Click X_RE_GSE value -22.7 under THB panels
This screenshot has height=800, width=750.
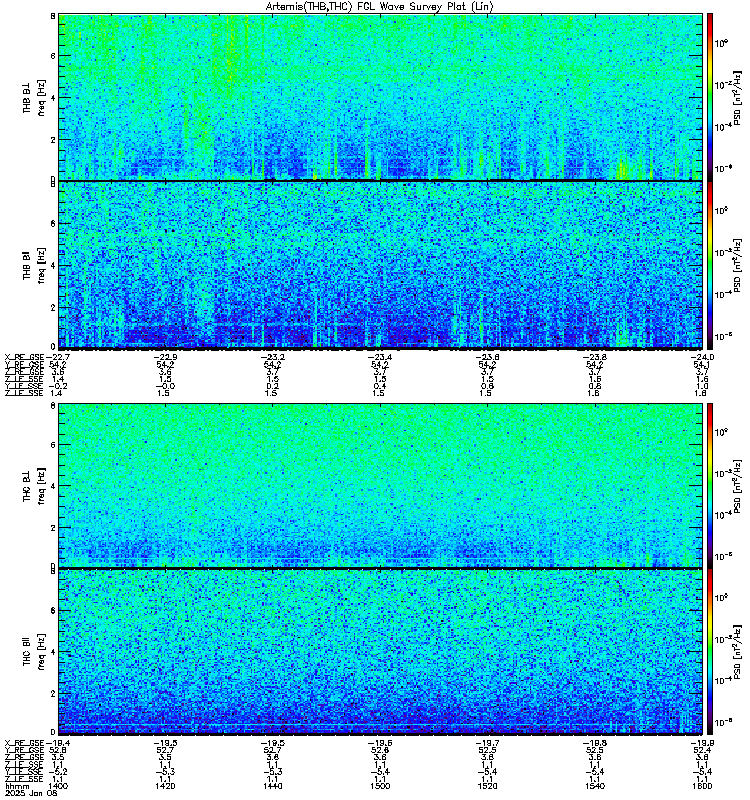click(58, 357)
